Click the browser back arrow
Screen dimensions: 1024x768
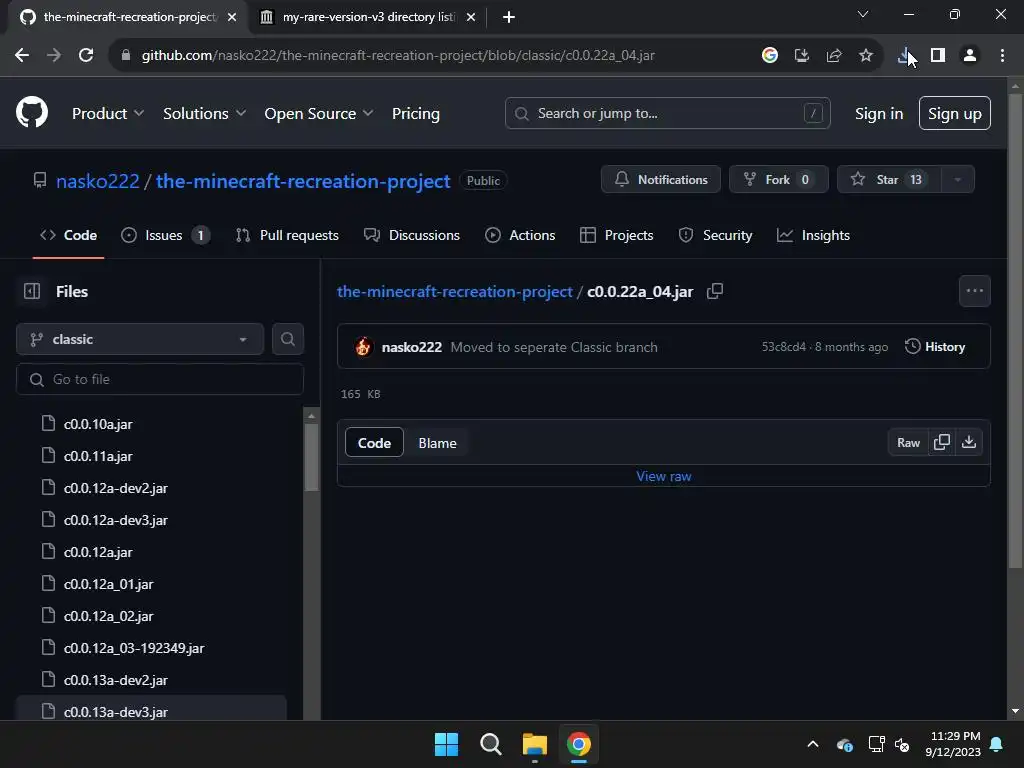[x=22, y=56]
